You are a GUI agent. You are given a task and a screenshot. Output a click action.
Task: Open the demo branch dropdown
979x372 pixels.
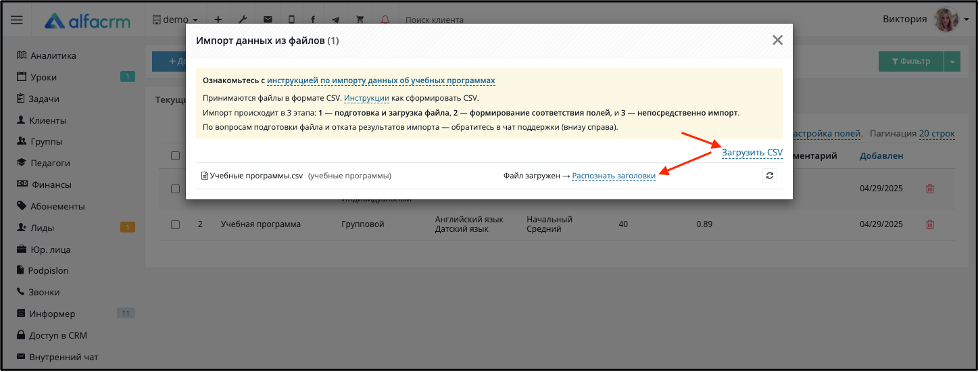(175, 20)
